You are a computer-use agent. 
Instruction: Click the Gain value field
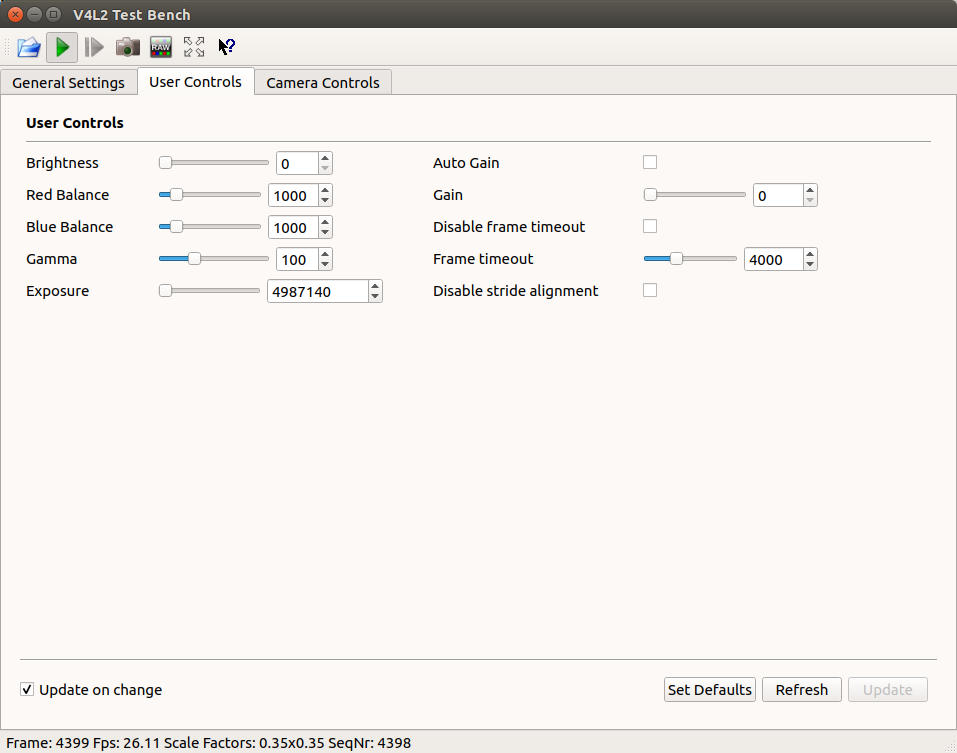(778, 195)
